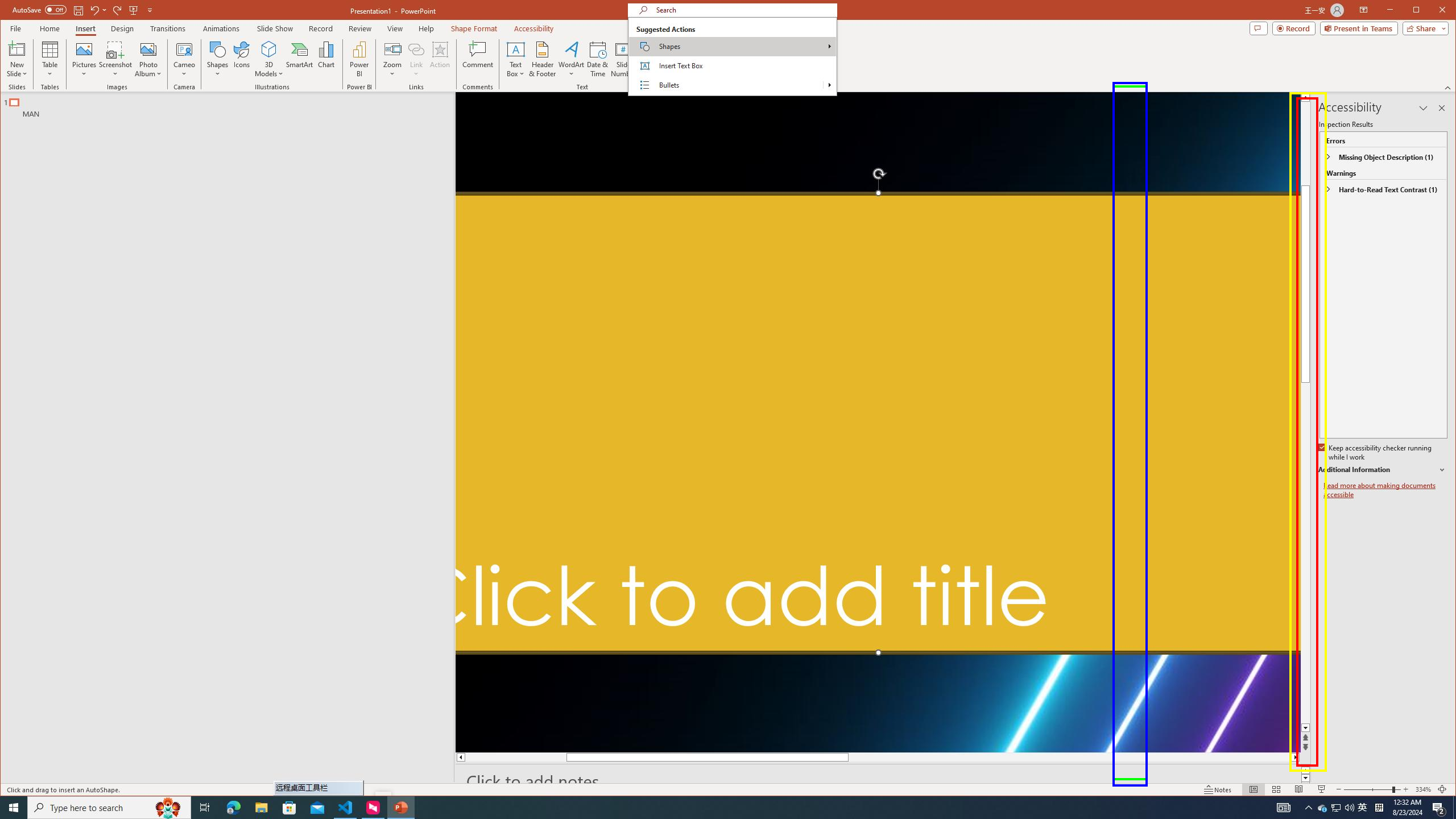Adjust the Zoom slider
This screenshot has width=1456, height=819.
tap(1372, 789)
